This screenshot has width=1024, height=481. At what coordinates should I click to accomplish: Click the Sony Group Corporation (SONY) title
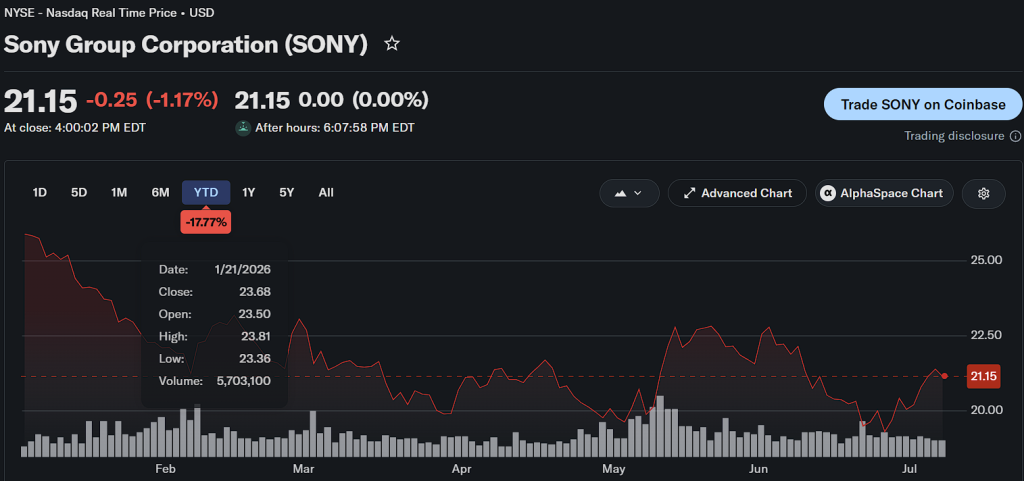185,44
